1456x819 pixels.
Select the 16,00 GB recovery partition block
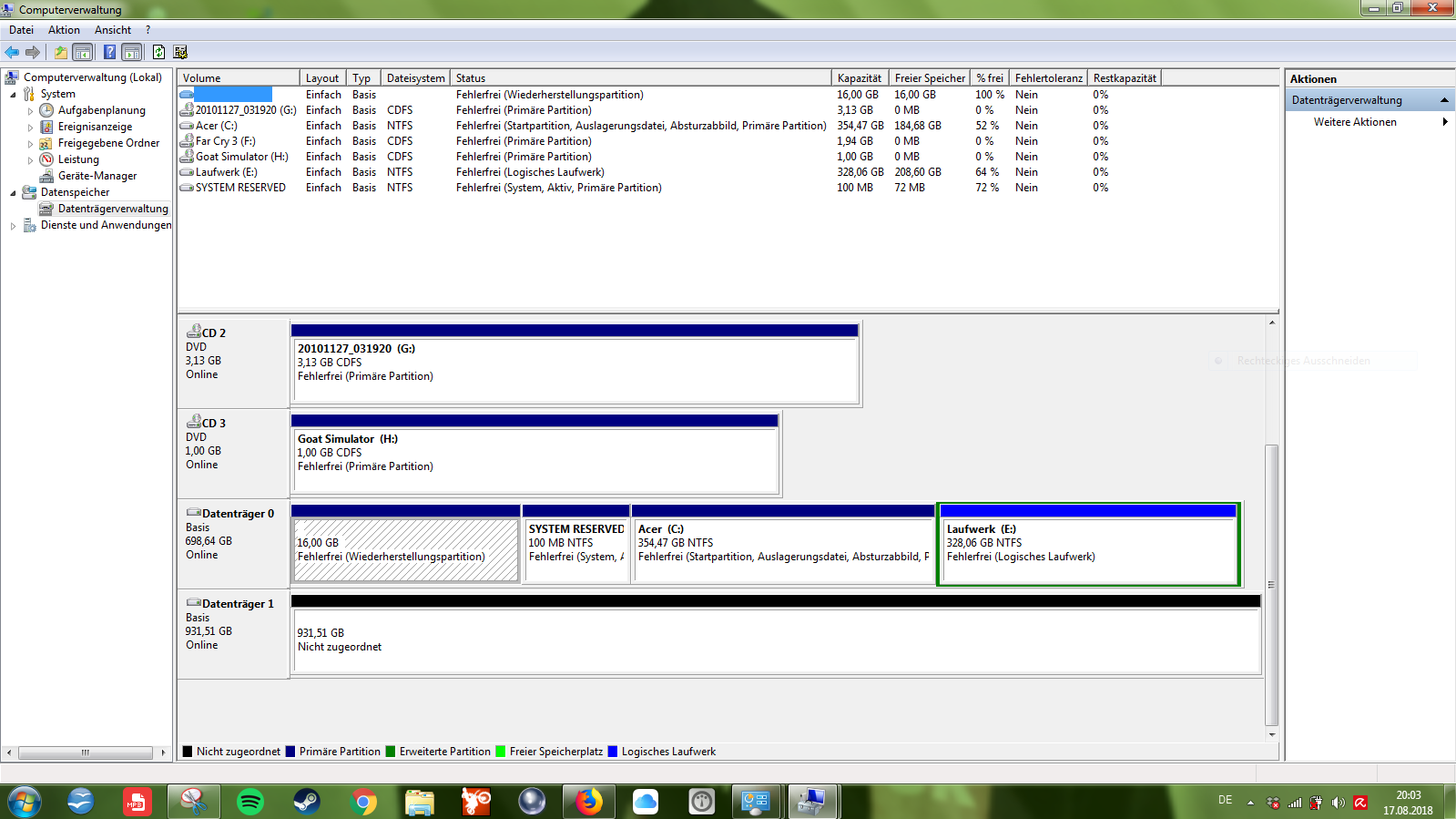coord(405,544)
